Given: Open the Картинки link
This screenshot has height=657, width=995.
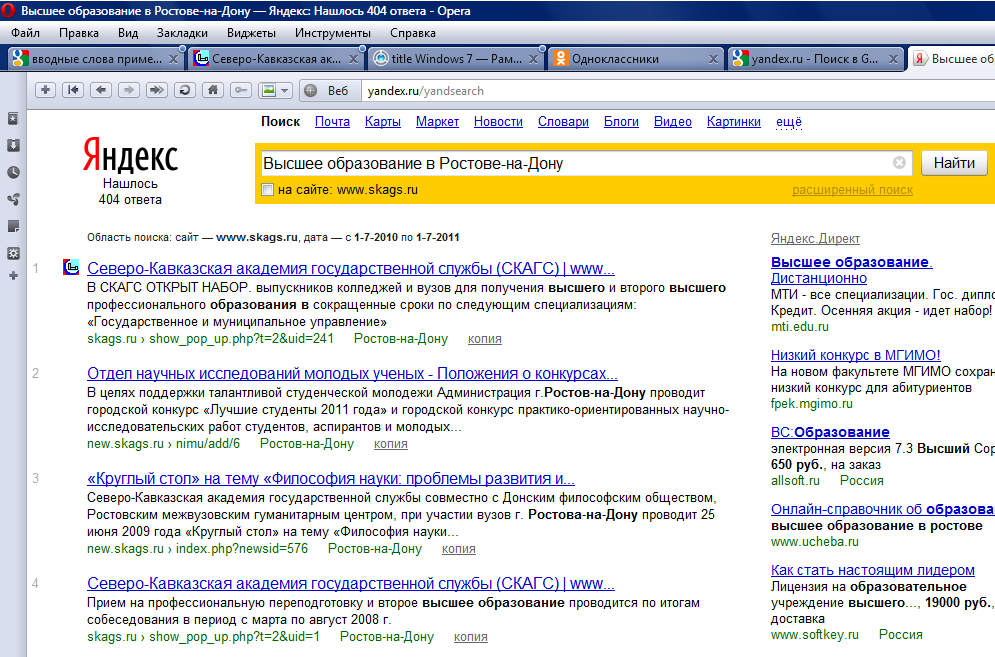Looking at the screenshot, I should [x=734, y=121].
